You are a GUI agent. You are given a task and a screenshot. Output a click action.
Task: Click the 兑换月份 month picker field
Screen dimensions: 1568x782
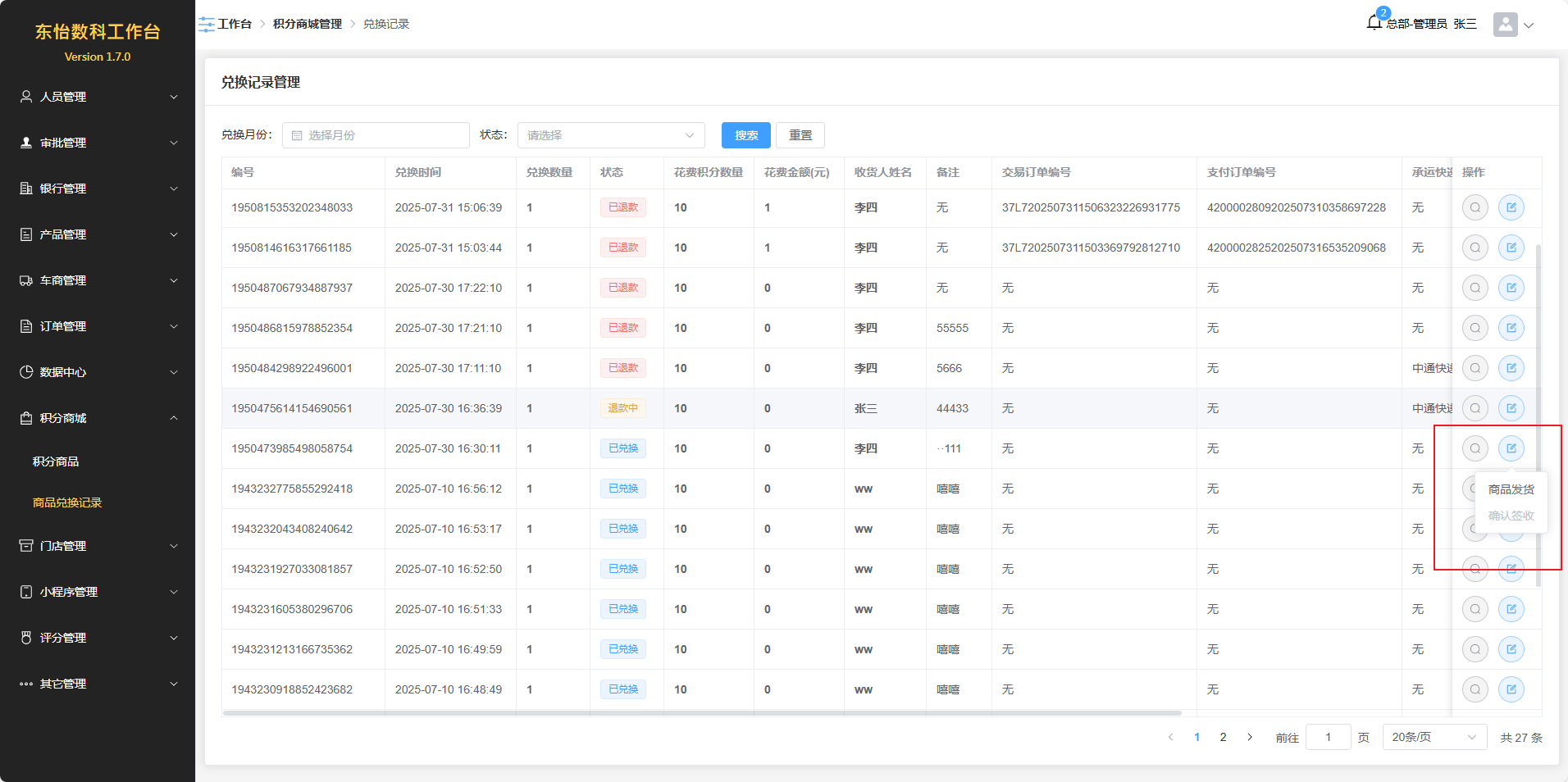[x=376, y=135]
